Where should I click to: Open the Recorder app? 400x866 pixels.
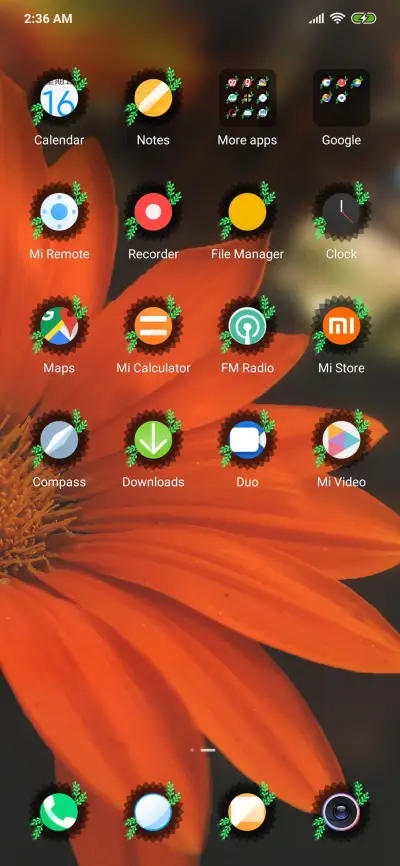coord(153,212)
